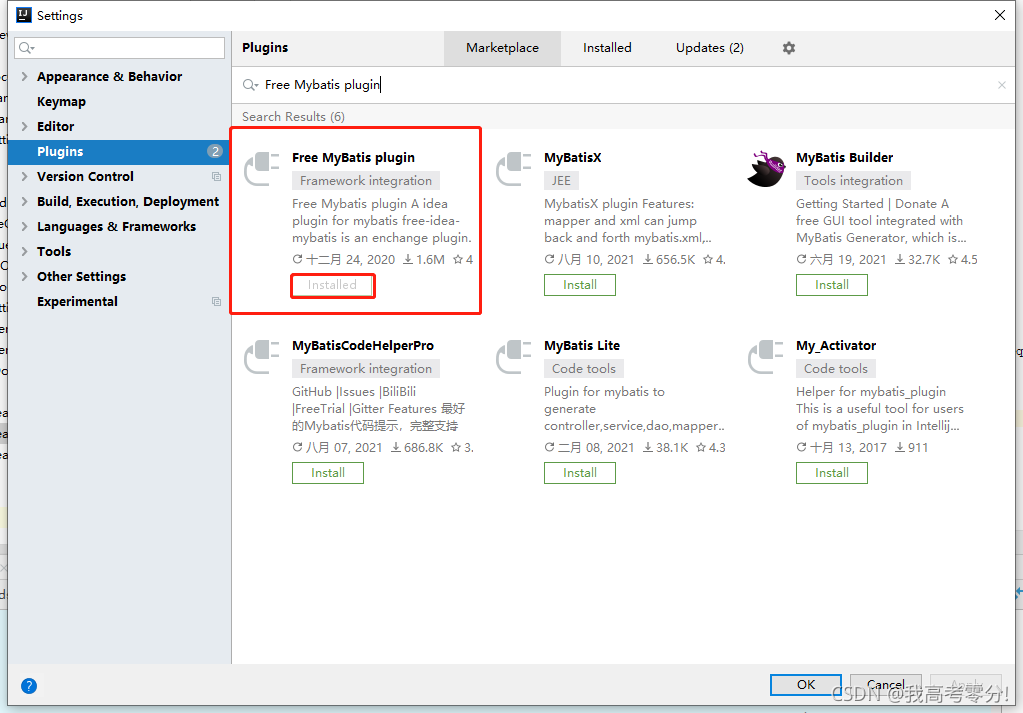Open MyBatis Builder plugin title
The image size is (1023, 713).
tap(844, 157)
